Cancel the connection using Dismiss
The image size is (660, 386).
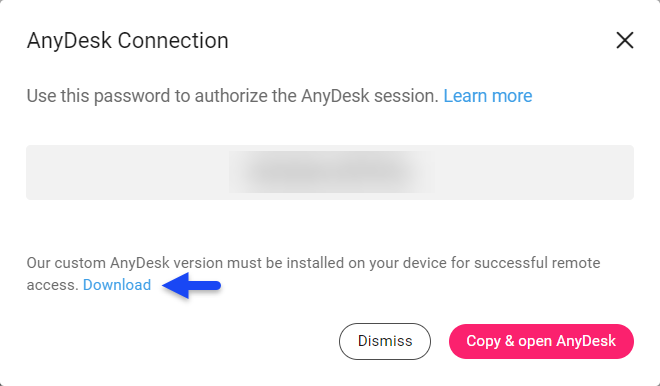[385, 341]
